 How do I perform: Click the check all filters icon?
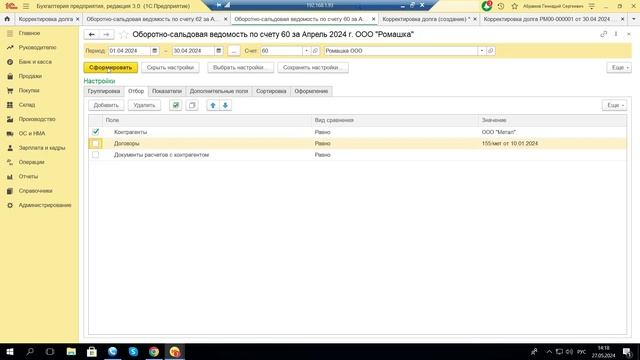click(x=176, y=105)
